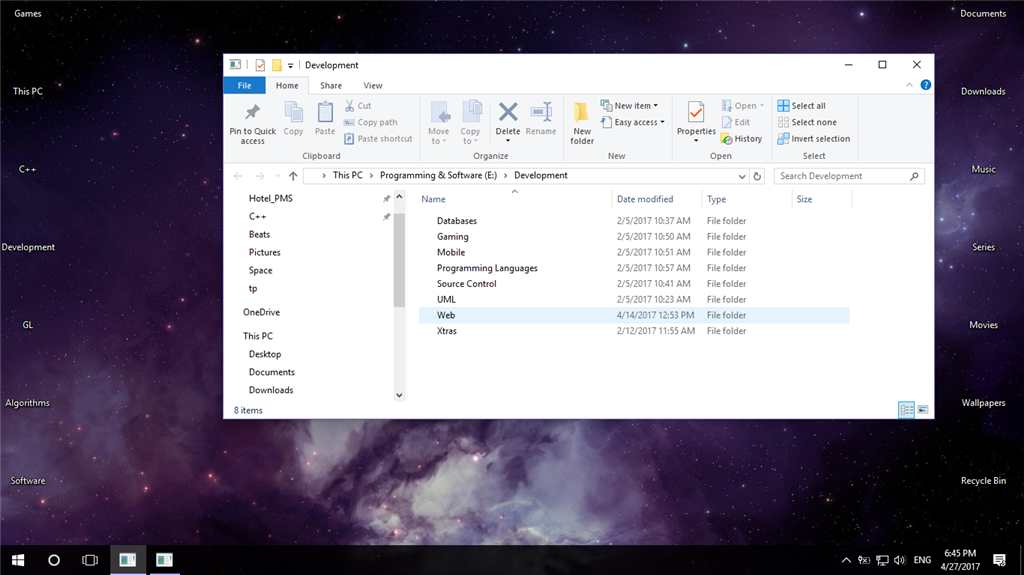Click the quick-access New folder icon in title bar
This screenshot has width=1024, height=575.
[x=277, y=65]
